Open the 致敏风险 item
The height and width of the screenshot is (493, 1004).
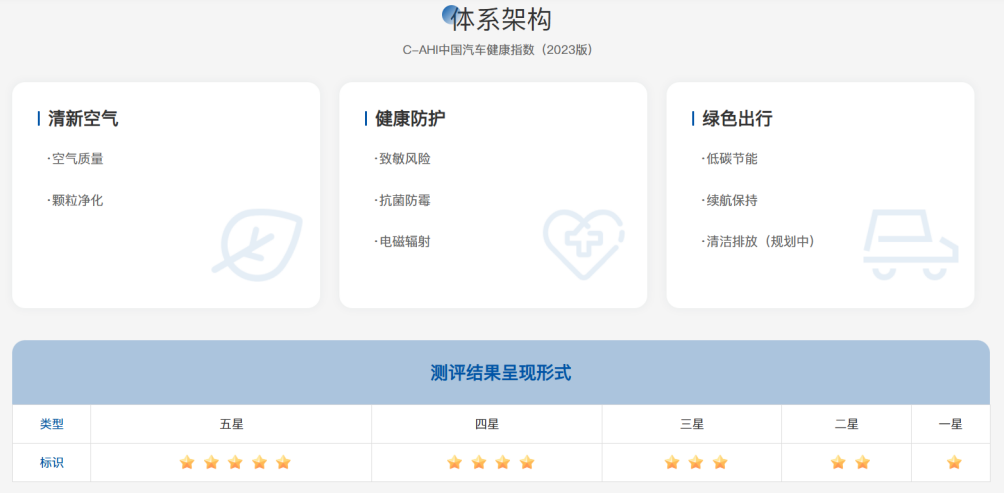[x=404, y=158]
